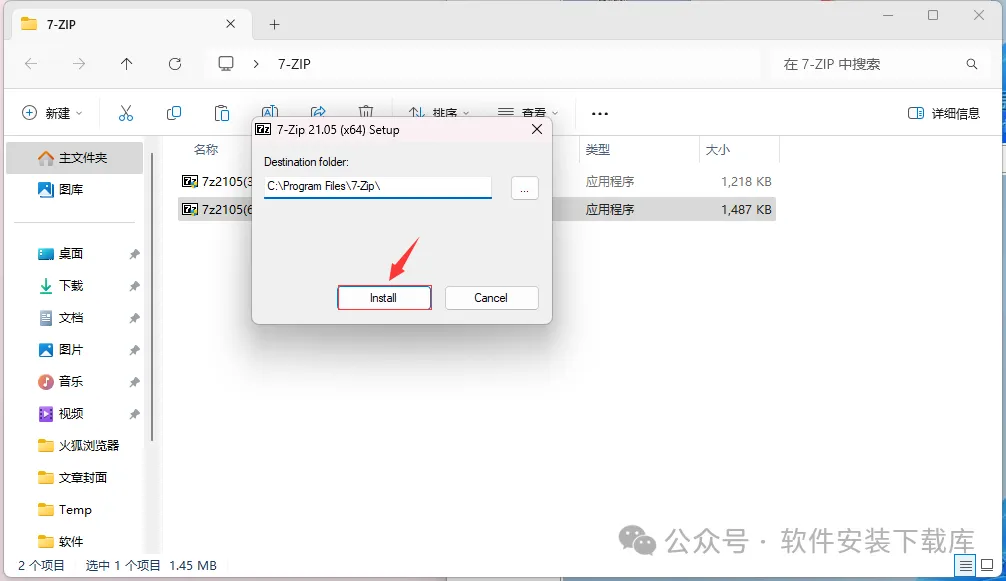Open the 新建 (New) dropdown

52,114
